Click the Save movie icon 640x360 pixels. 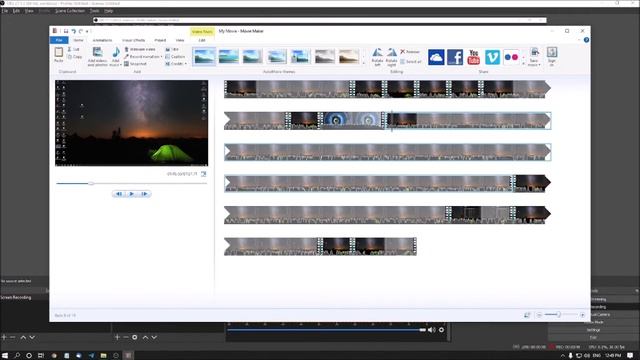point(534,52)
